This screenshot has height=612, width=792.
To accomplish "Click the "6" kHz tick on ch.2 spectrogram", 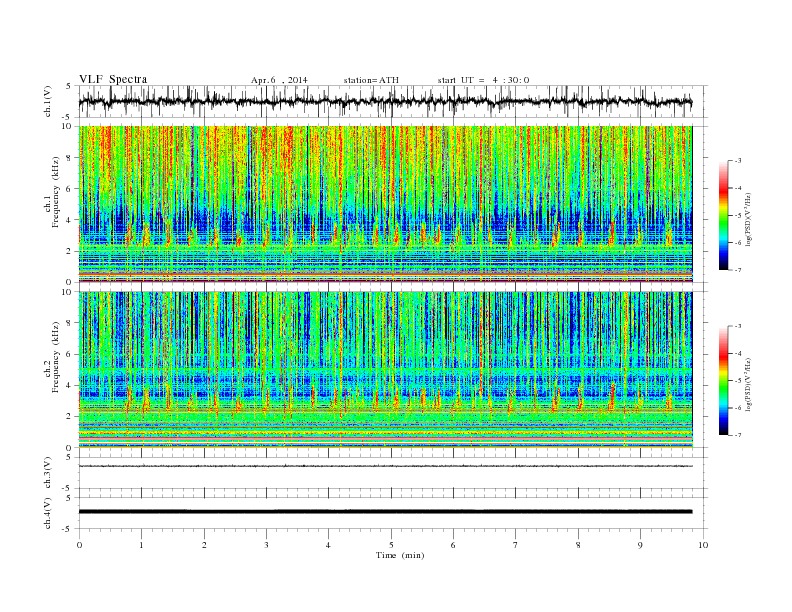I will 69,354.
